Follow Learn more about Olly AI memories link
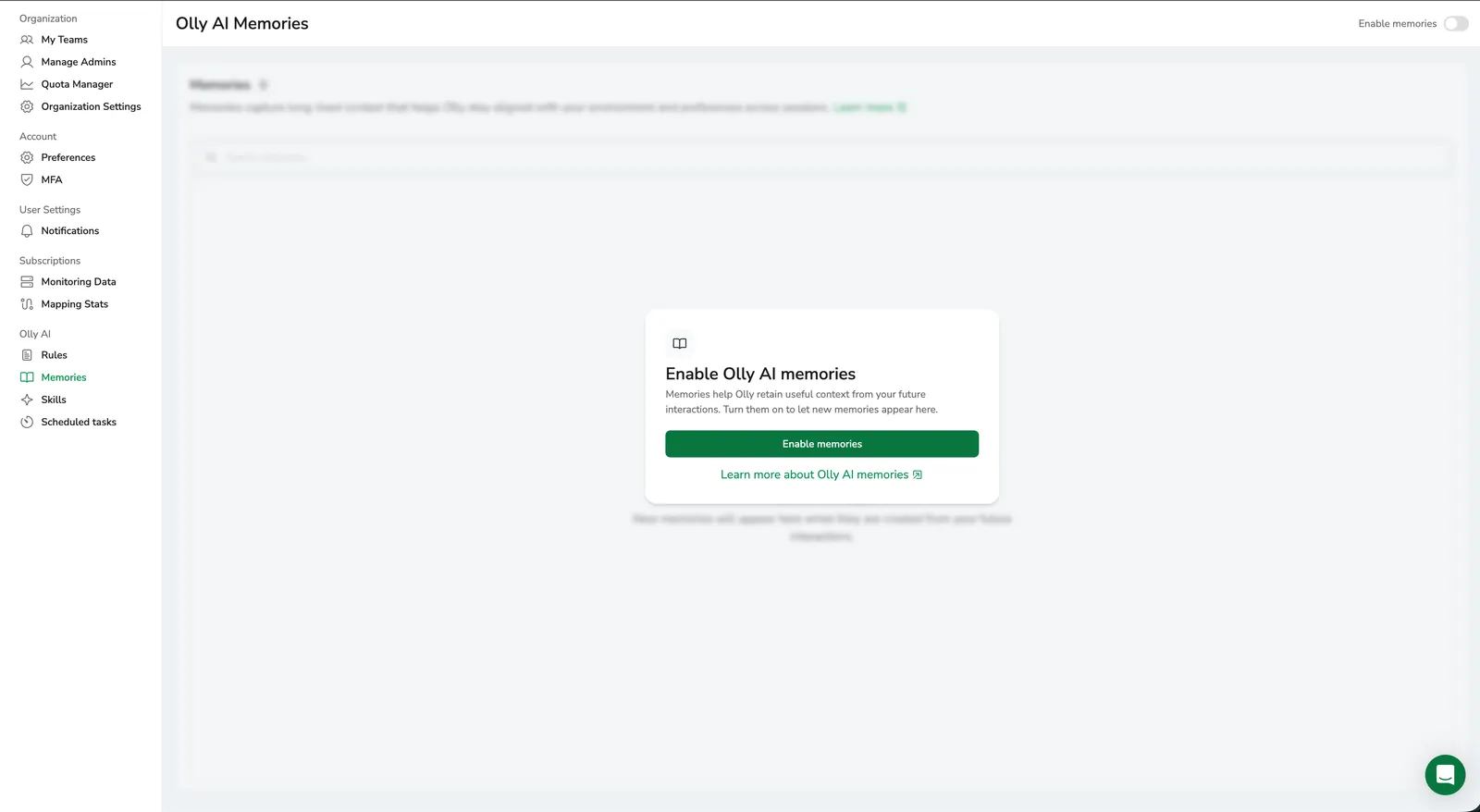This screenshot has height=812, width=1480. 821,474
